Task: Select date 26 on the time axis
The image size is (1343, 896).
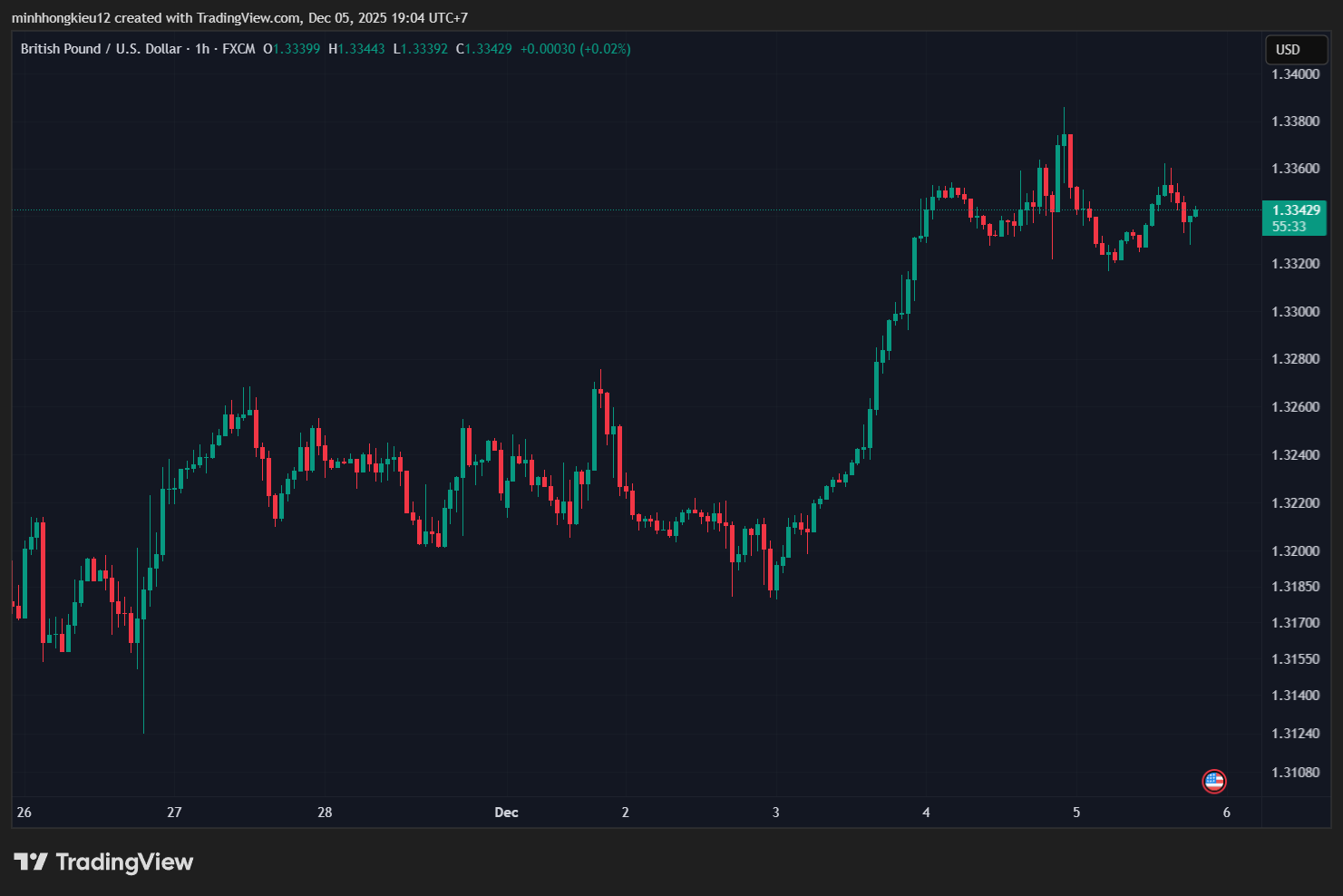Action: [x=24, y=813]
